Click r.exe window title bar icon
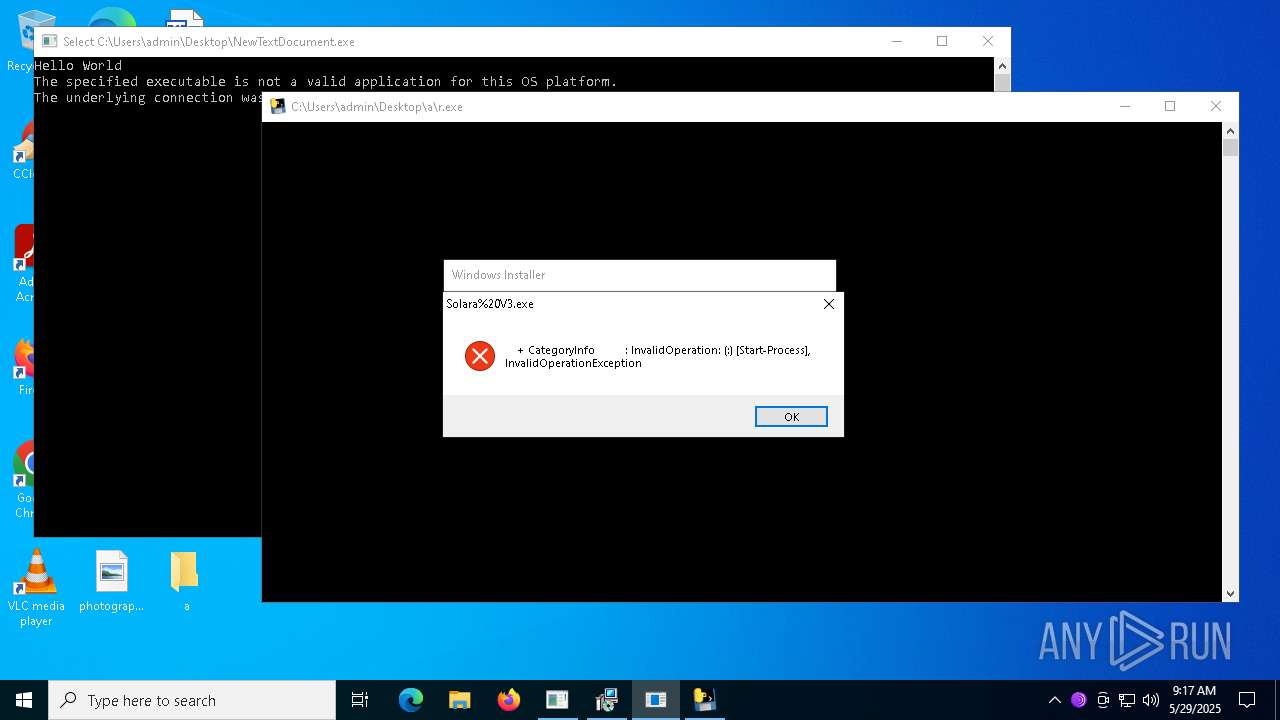Screen dimensions: 1280x720 (x=278, y=107)
